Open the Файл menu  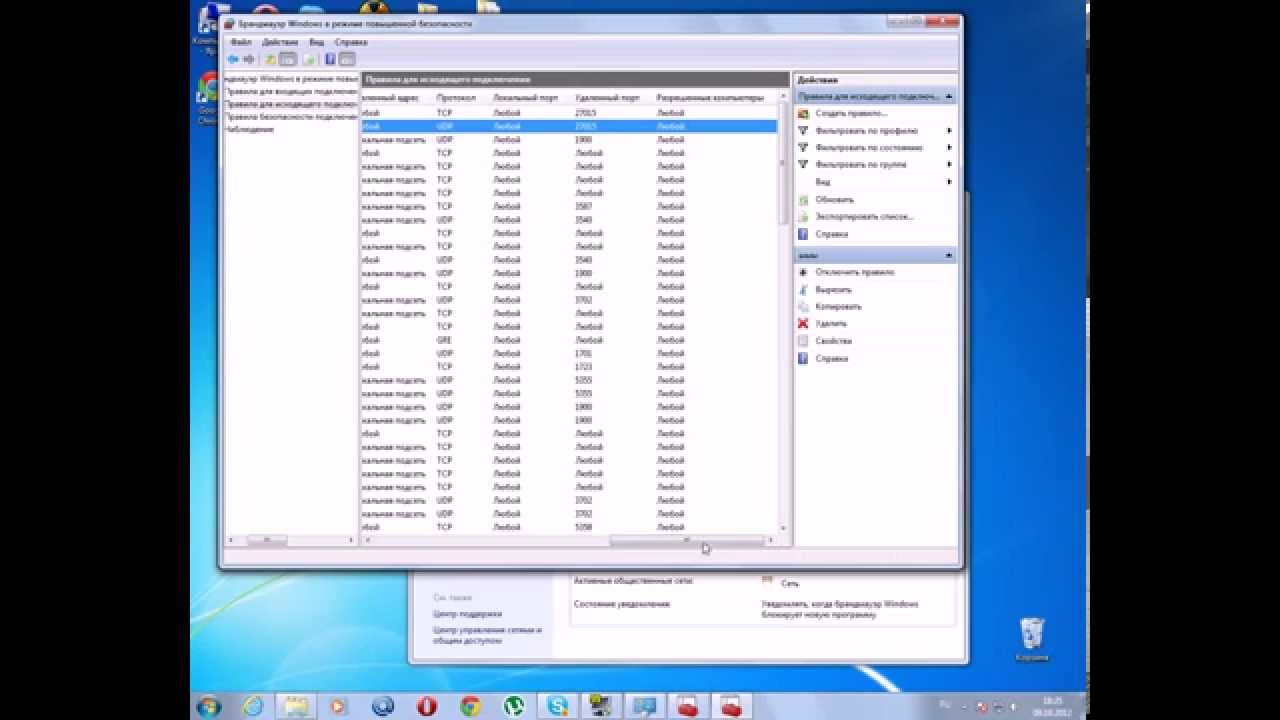[240, 43]
